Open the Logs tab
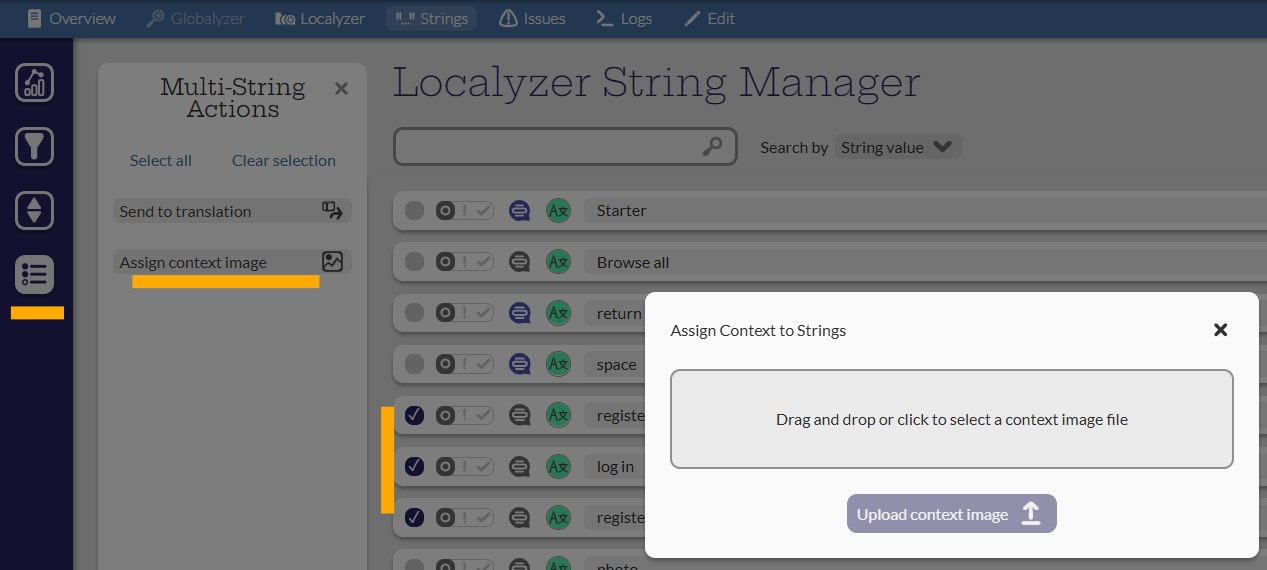Viewport: 1267px width, 570px height. click(623, 18)
